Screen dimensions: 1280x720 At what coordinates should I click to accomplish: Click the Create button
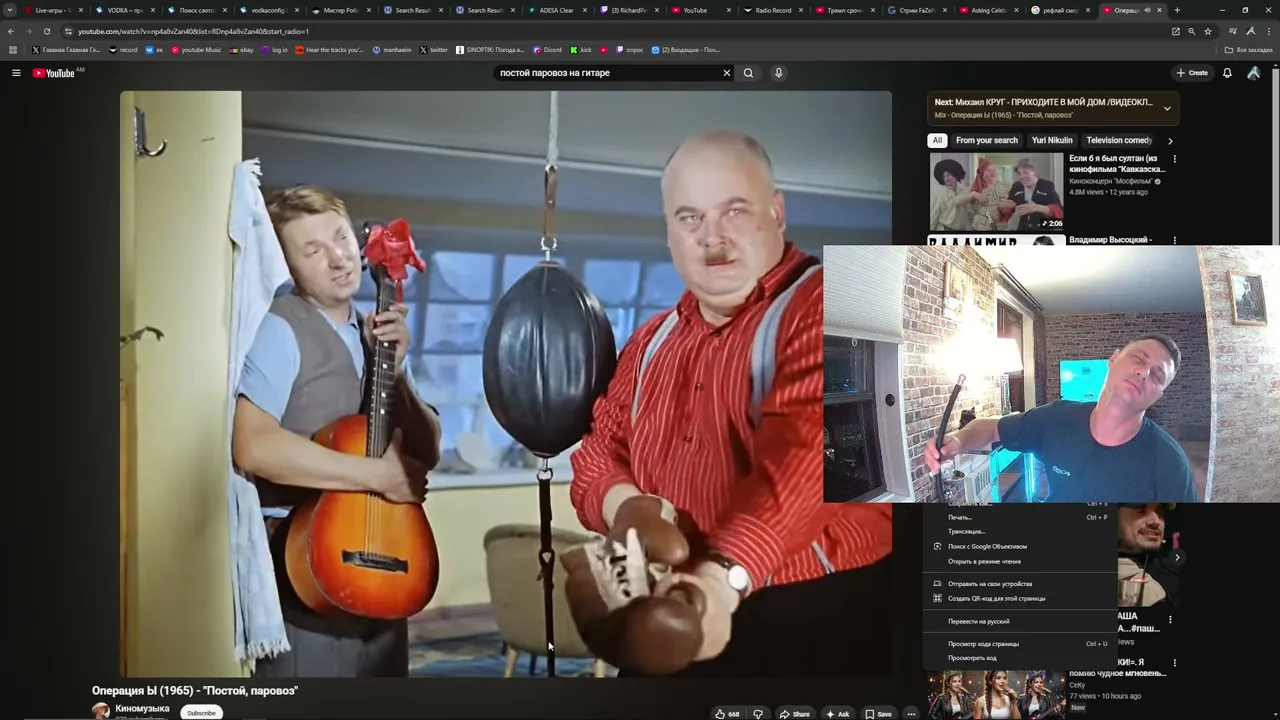click(x=1192, y=73)
